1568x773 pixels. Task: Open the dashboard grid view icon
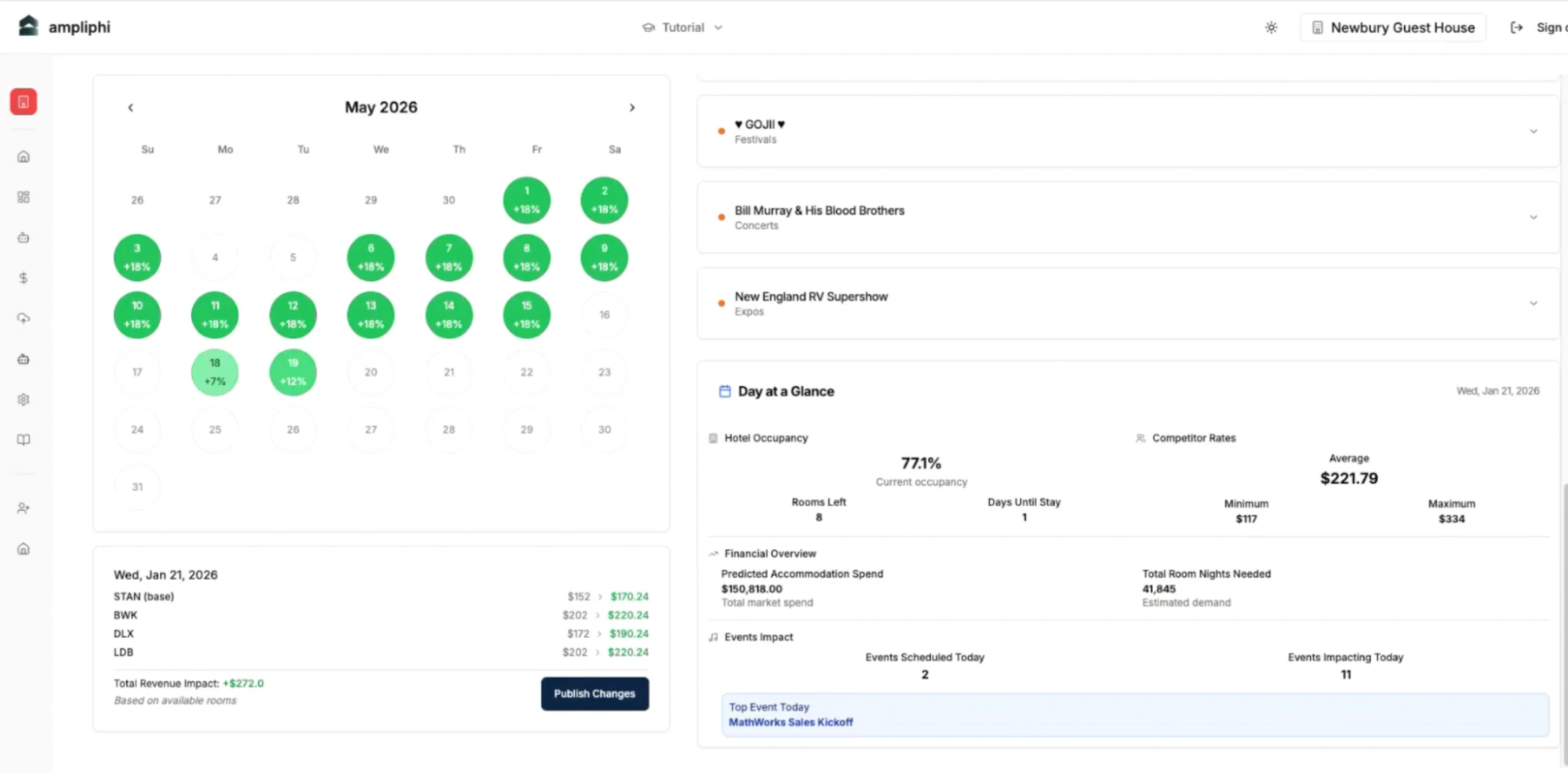(x=24, y=197)
